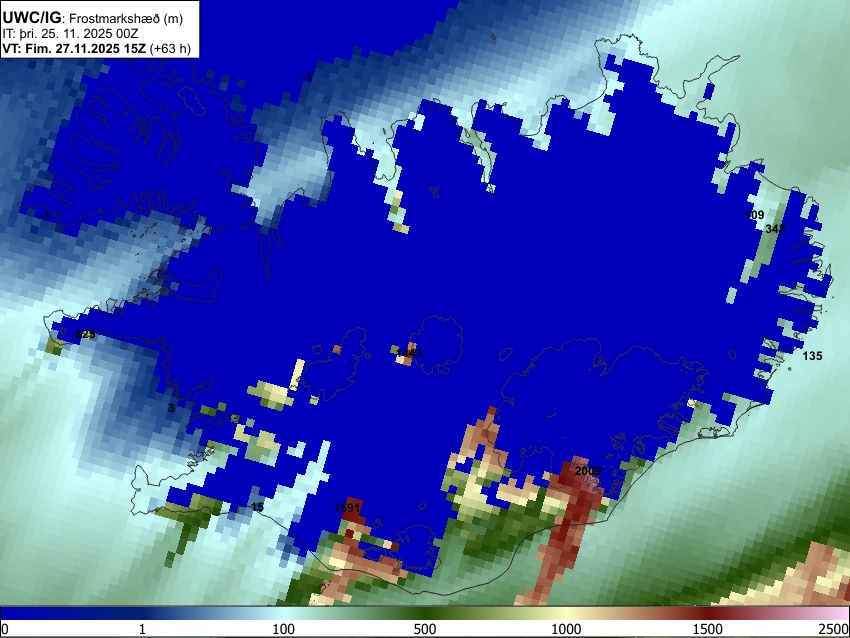Screen dimensions: 850x638
Task: Click the 'VT: Fim. 27.11.2025 15Z (+63 h)' line
Action: [x=96, y=48]
